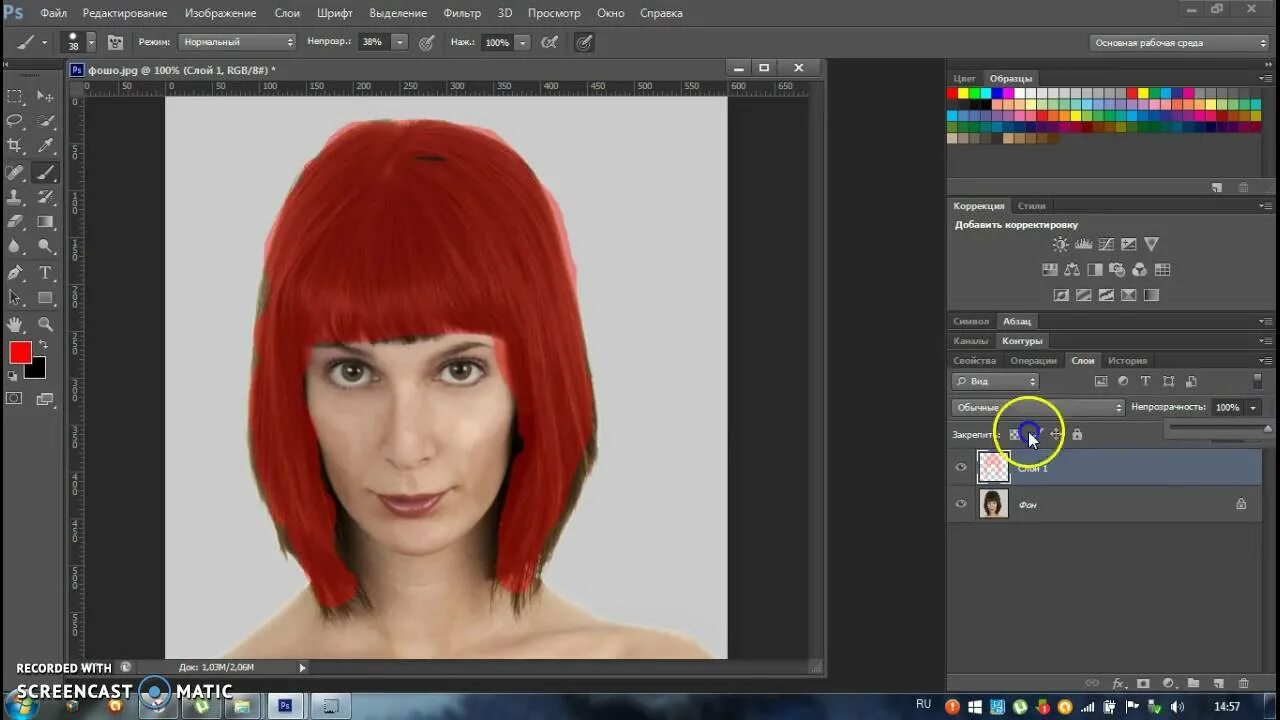Select the Zoom tool in toolbox
This screenshot has width=1280, height=720.
(45, 324)
